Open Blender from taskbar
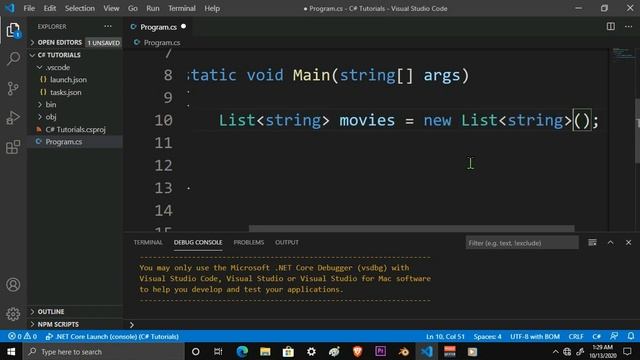This screenshot has height=360, width=640. coord(404,351)
